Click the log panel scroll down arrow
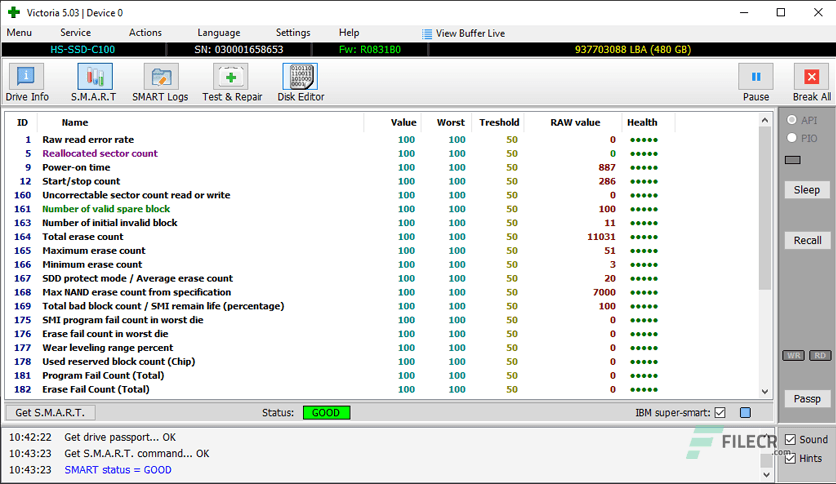 pyautogui.click(x=766, y=474)
